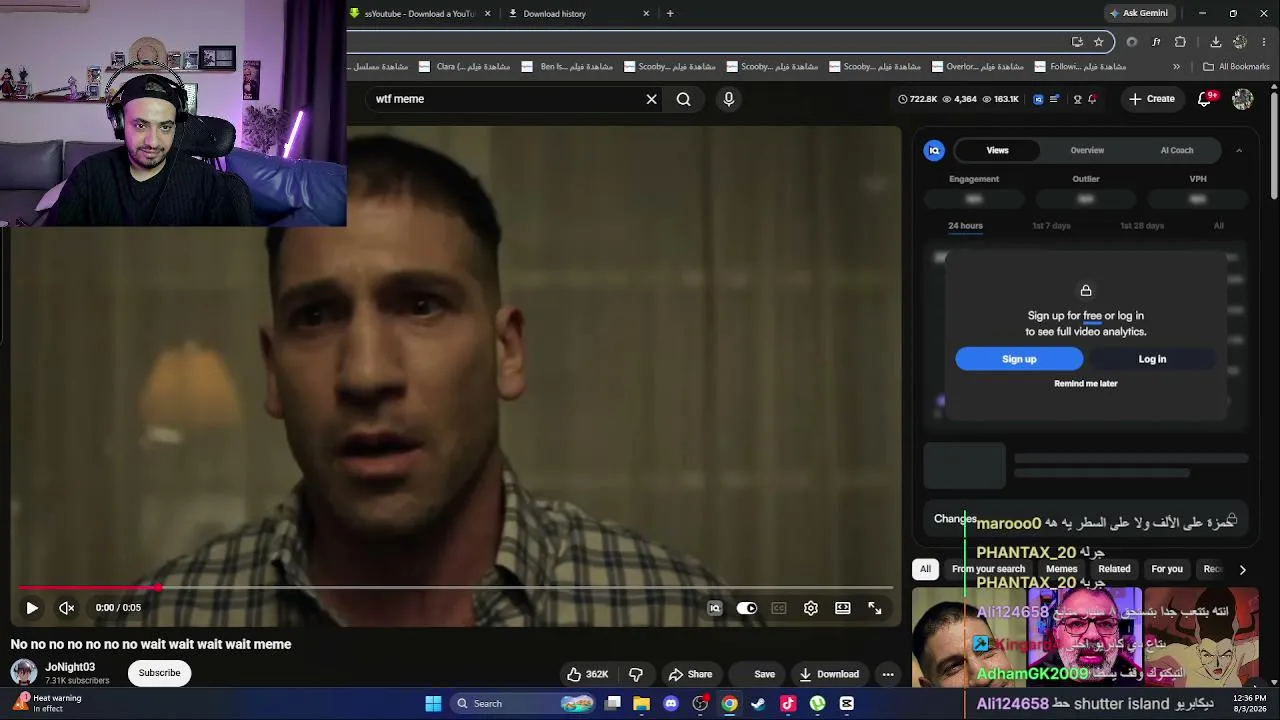Collapse the vidIQ panel with the chevron

(1239, 150)
